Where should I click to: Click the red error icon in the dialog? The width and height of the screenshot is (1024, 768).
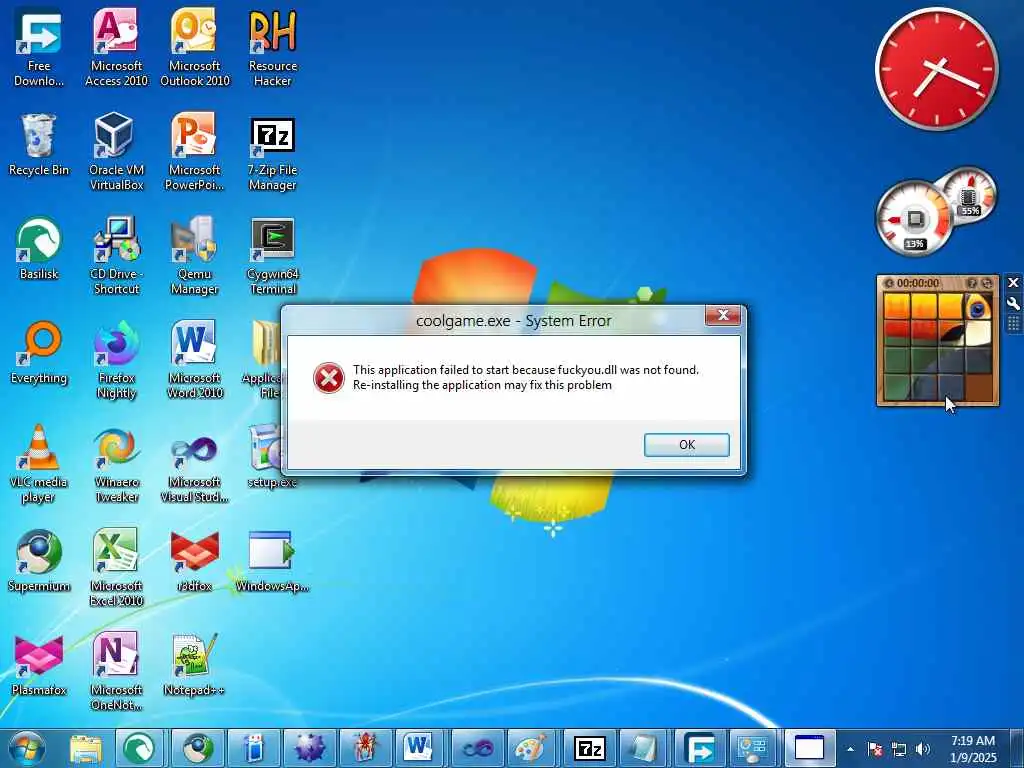coord(328,378)
